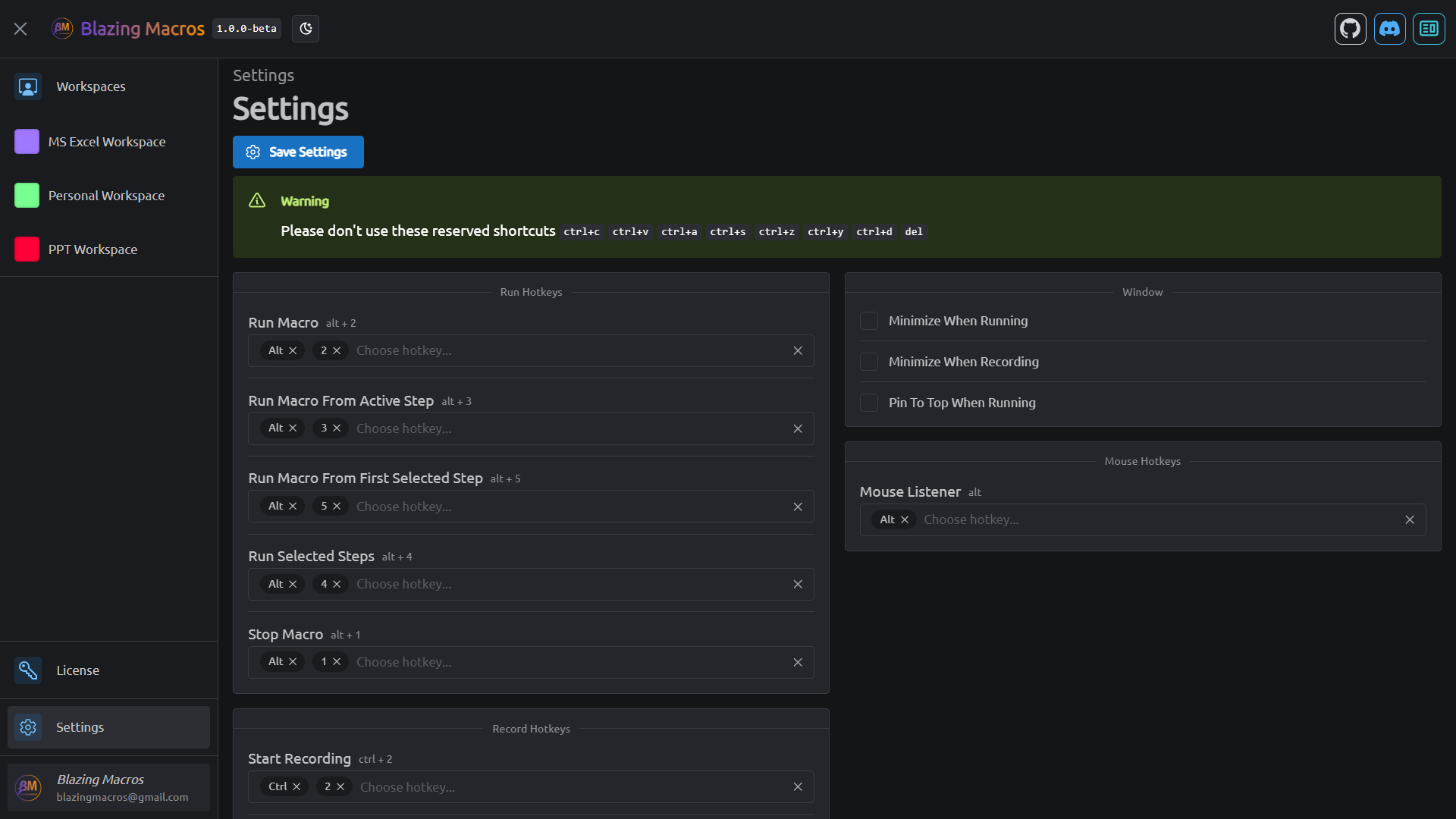This screenshot has height=819, width=1456.
Task: Select Personal Workspace
Action: coord(109,196)
